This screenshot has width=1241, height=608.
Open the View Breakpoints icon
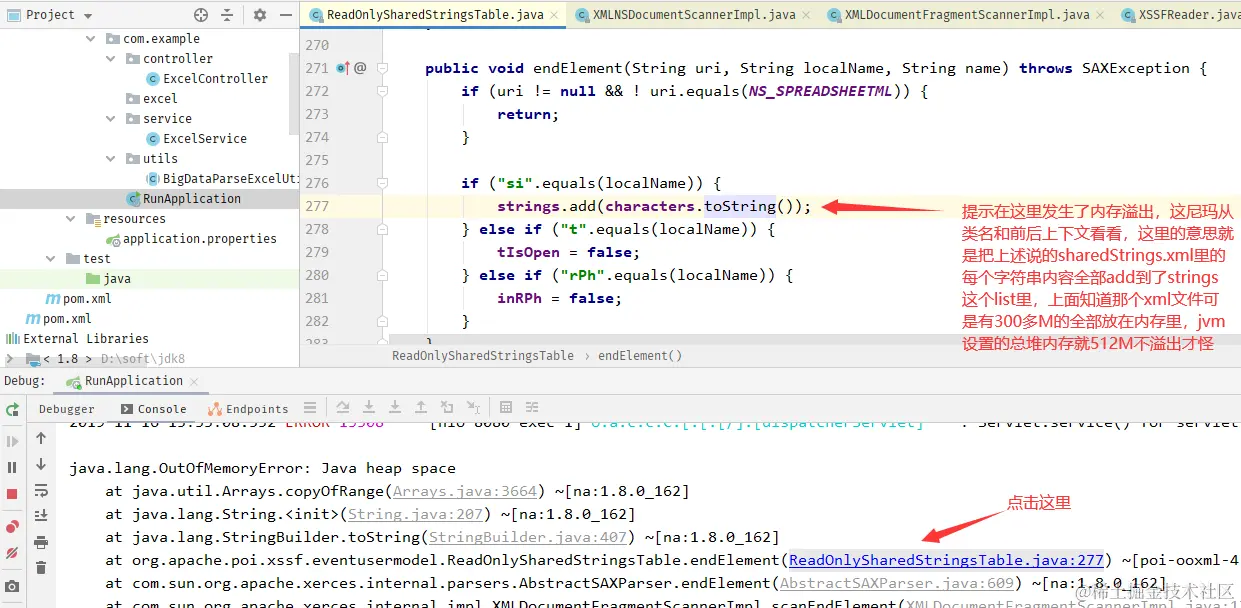[x=12, y=526]
